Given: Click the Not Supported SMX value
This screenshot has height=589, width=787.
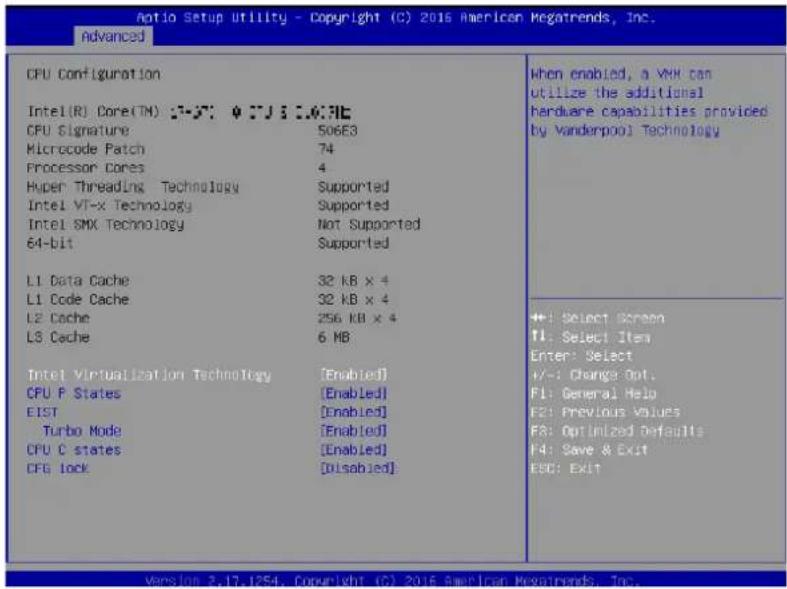Looking at the screenshot, I should coord(369,224).
